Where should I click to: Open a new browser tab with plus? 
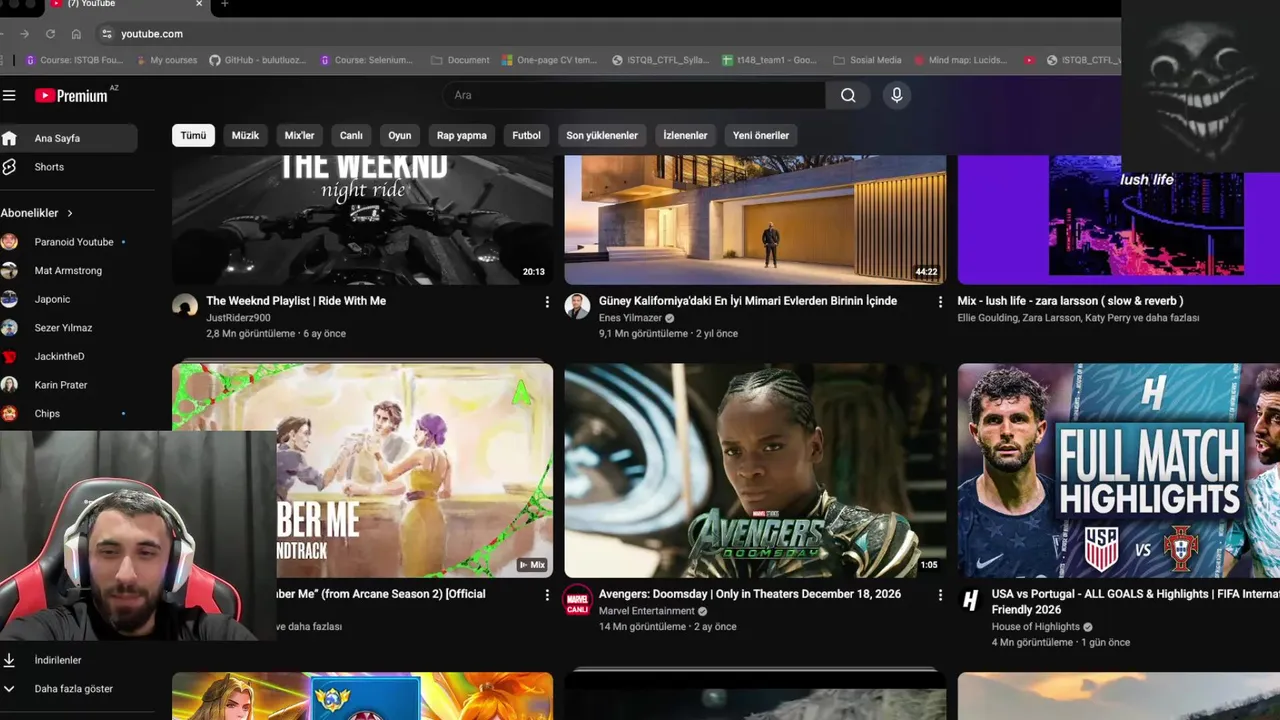coord(224,4)
